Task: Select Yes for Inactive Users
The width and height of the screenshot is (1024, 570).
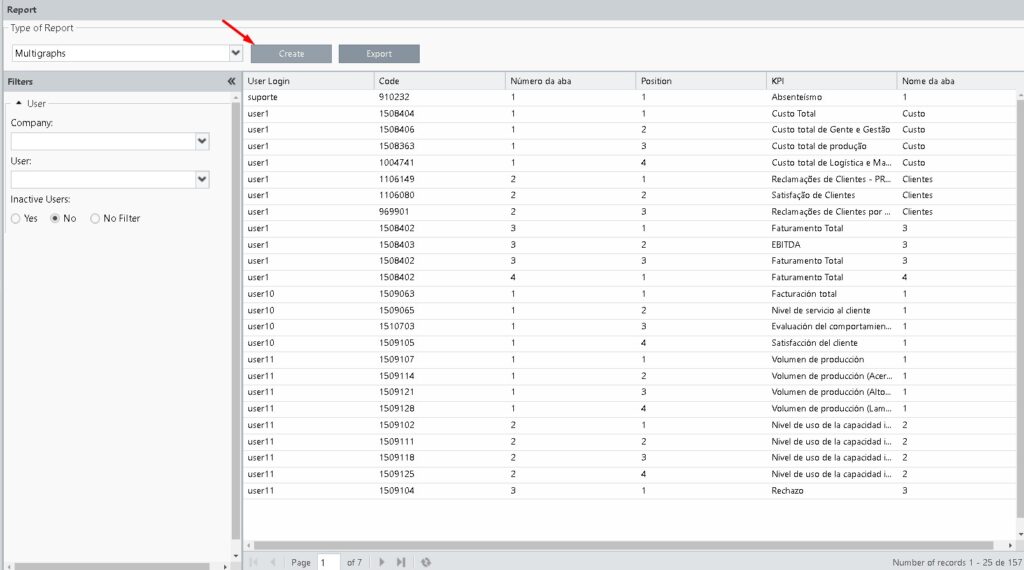Action: coord(16,218)
